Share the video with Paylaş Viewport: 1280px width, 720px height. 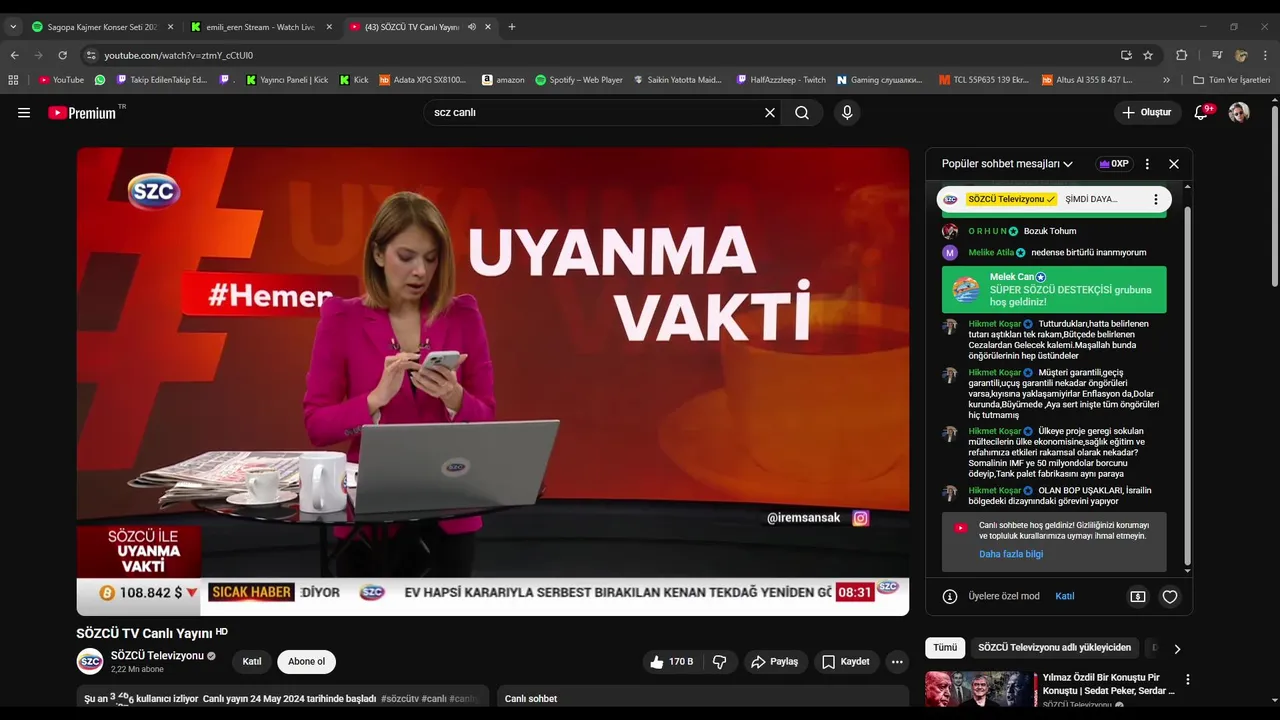(775, 662)
